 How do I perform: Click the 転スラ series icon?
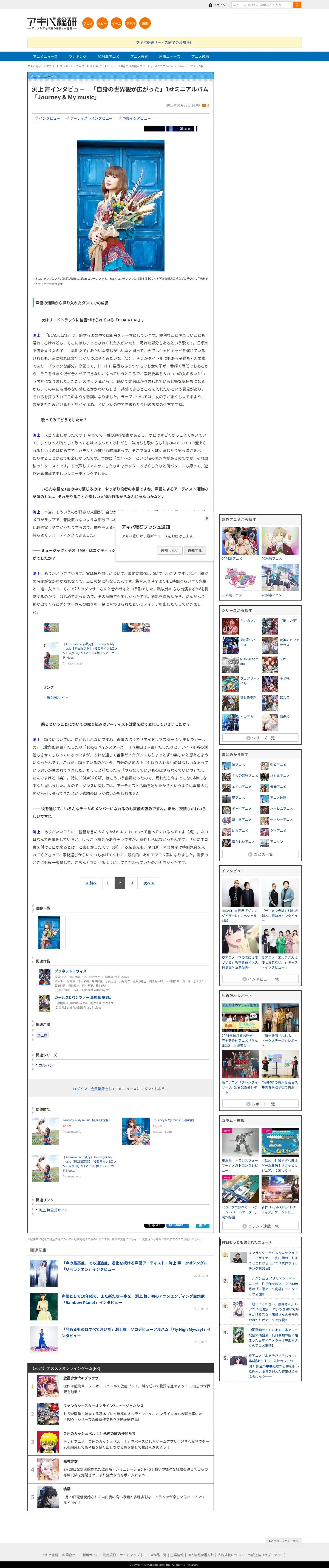[270, 703]
